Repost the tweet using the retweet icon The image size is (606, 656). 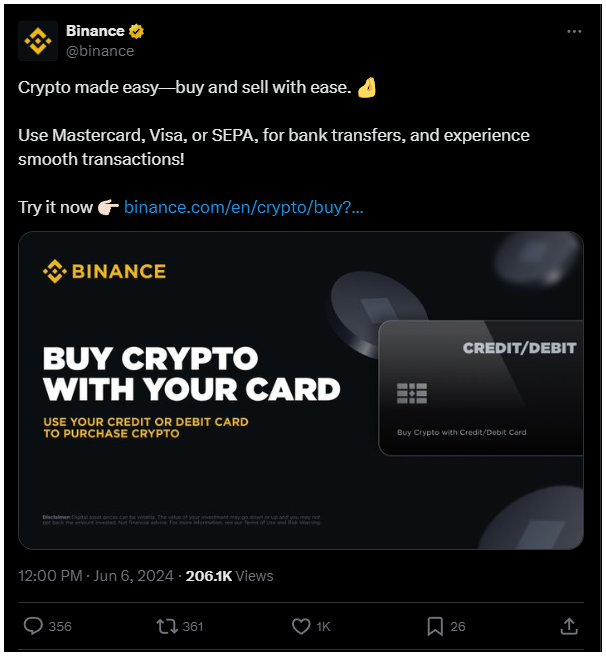(x=166, y=626)
